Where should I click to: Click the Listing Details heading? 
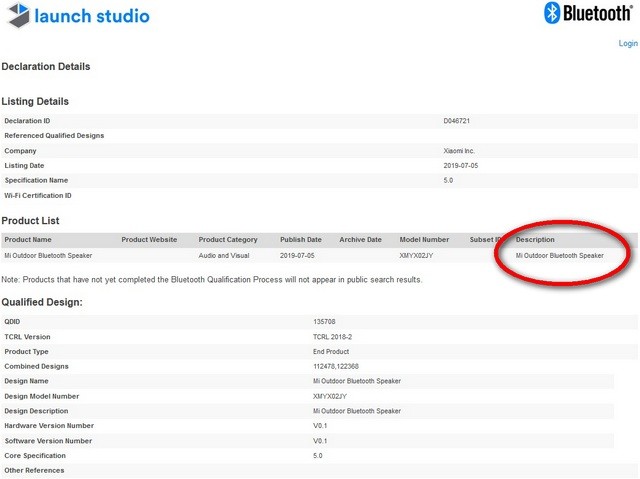tap(35, 101)
